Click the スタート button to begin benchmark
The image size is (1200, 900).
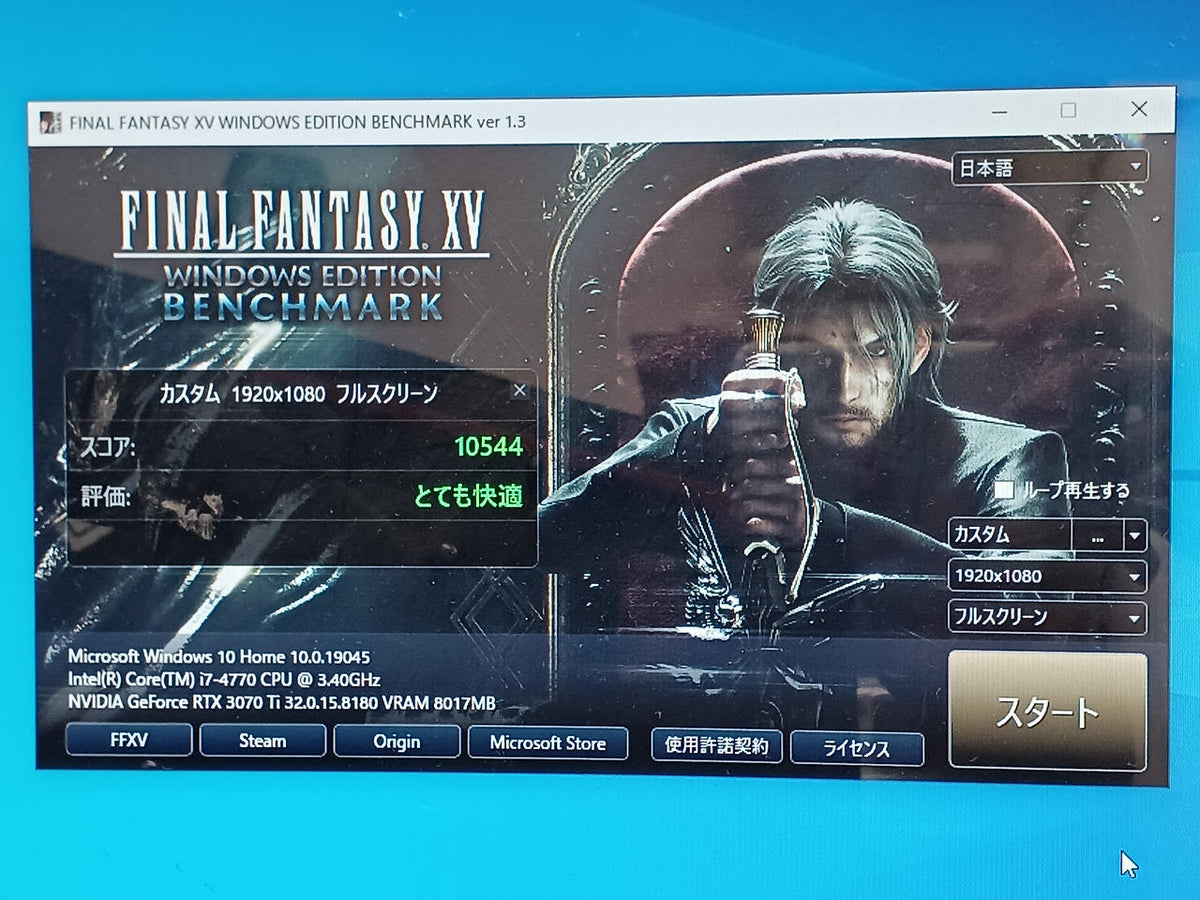coord(1048,710)
